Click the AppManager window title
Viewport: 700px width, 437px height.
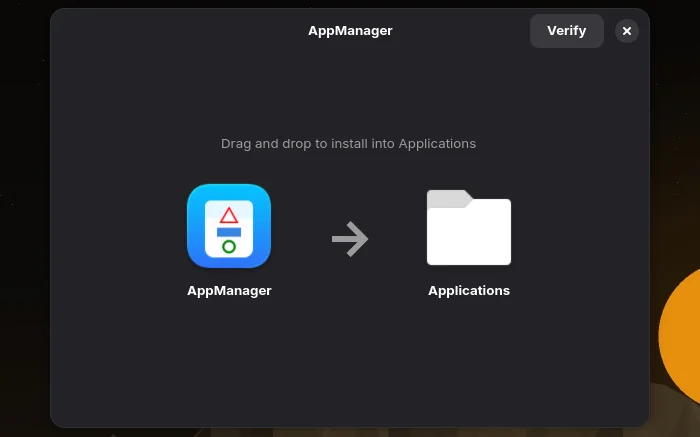pyautogui.click(x=350, y=31)
